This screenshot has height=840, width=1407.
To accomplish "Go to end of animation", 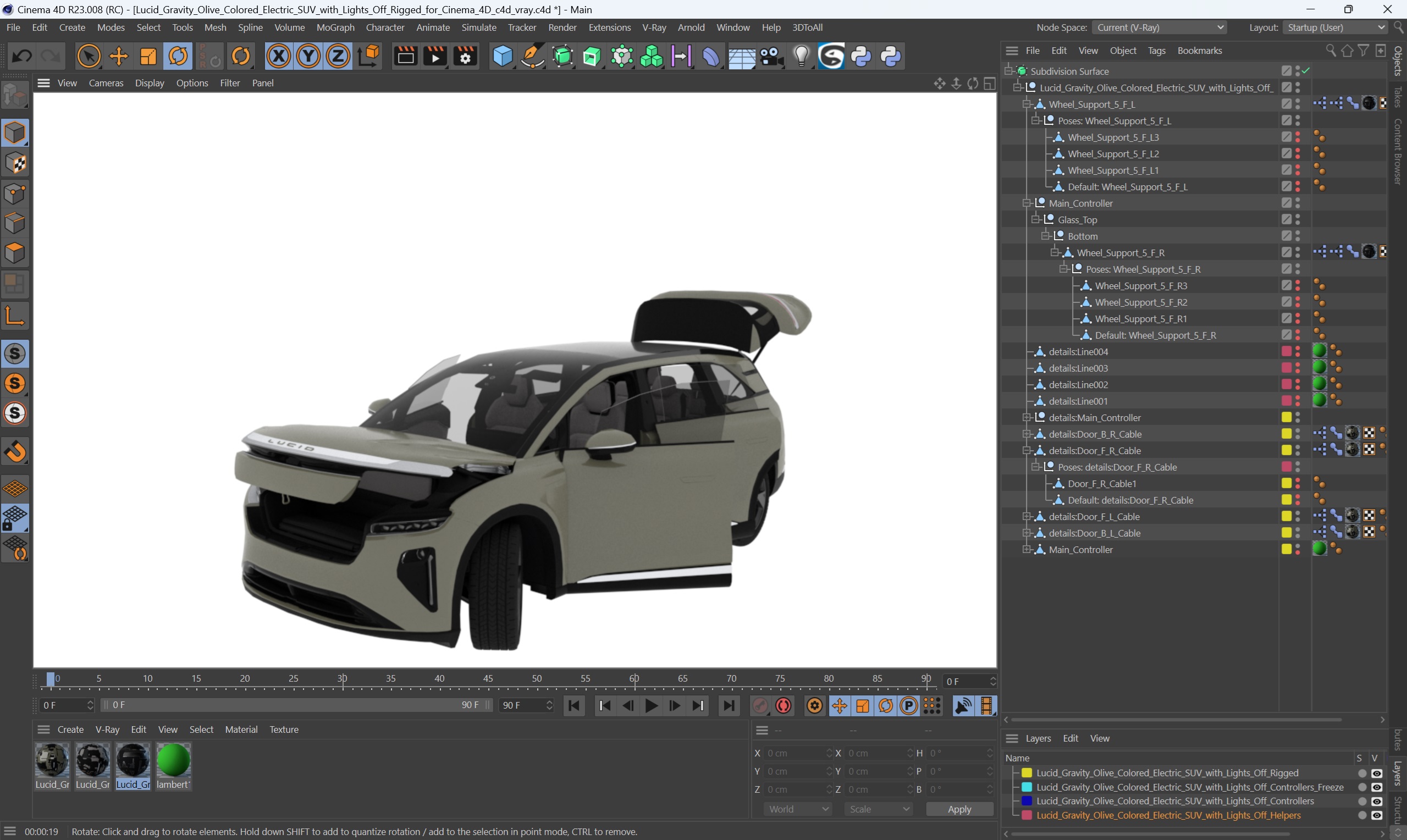I will [729, 705].
